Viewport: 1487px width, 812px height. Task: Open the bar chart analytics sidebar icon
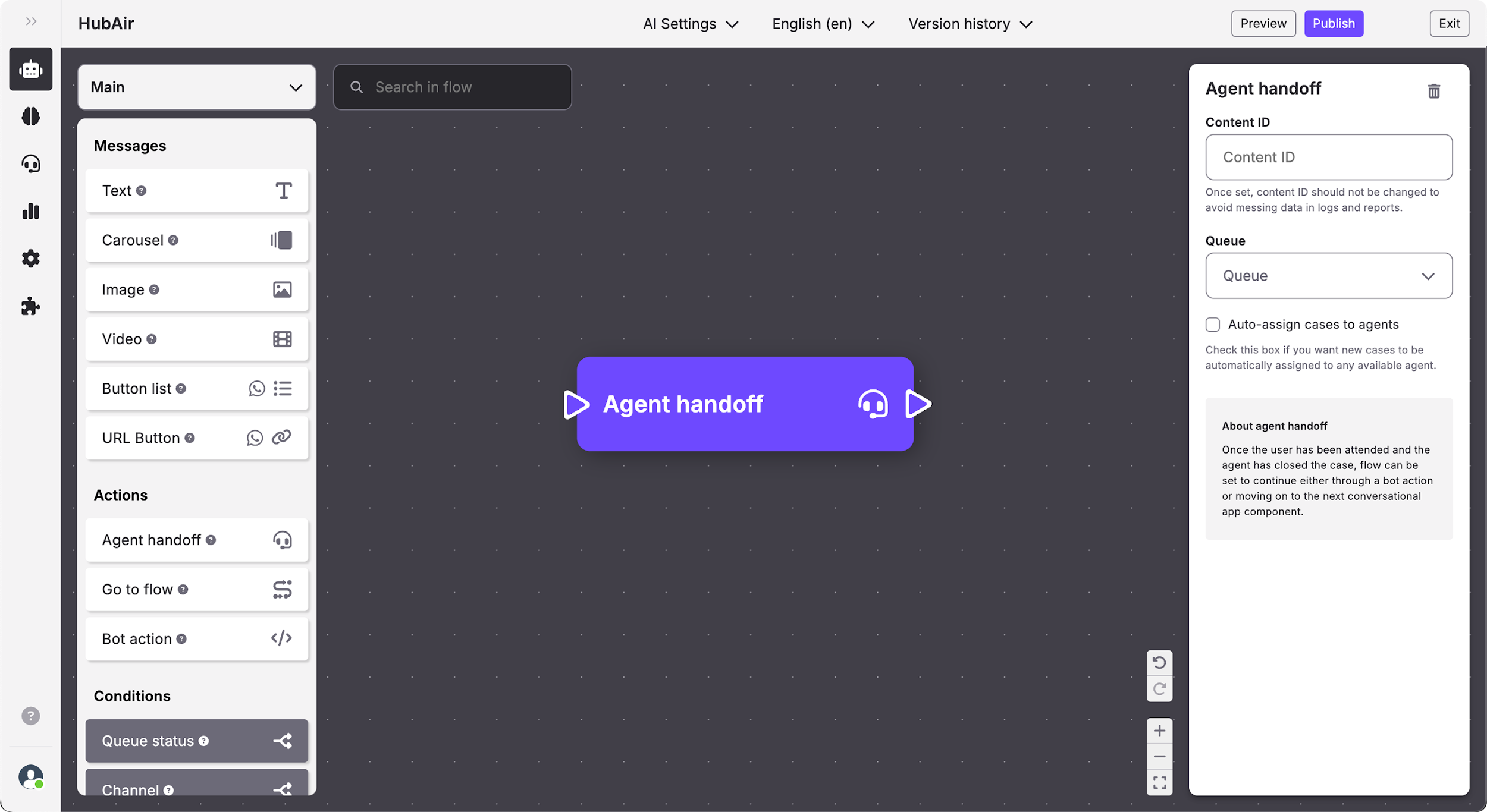point(31,211)
